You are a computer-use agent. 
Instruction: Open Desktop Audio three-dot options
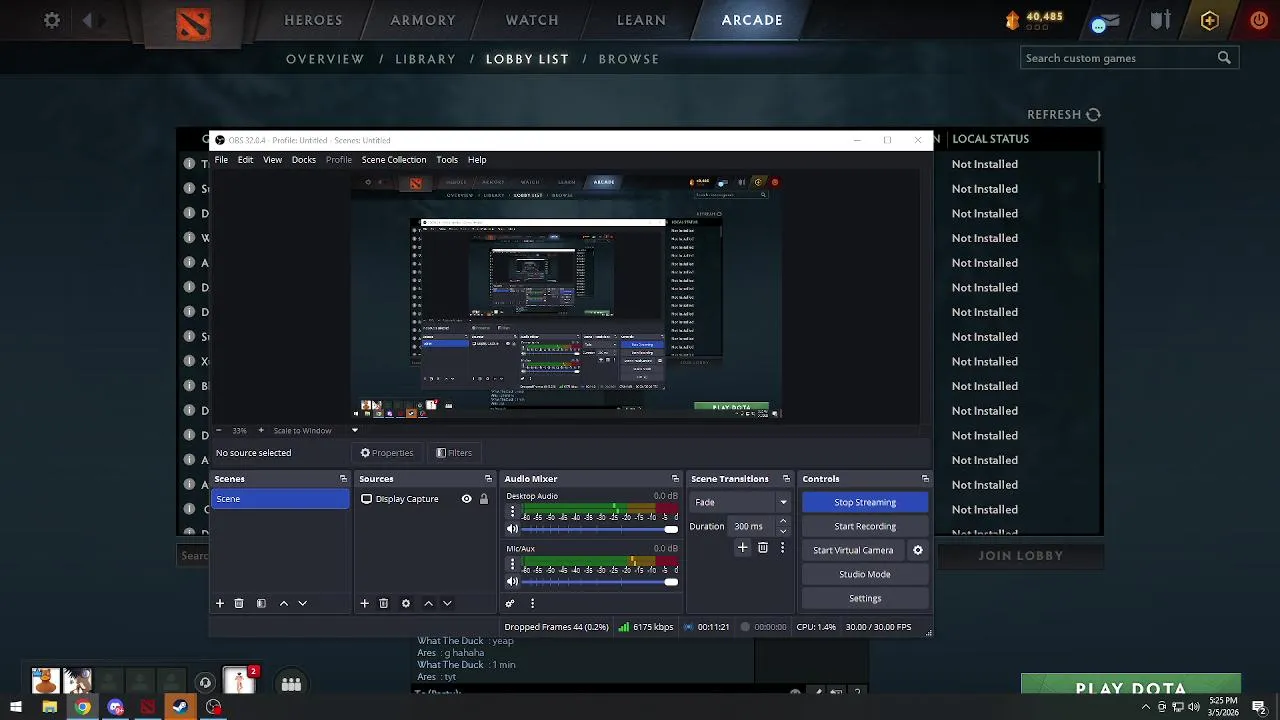[x=513, y=513]
